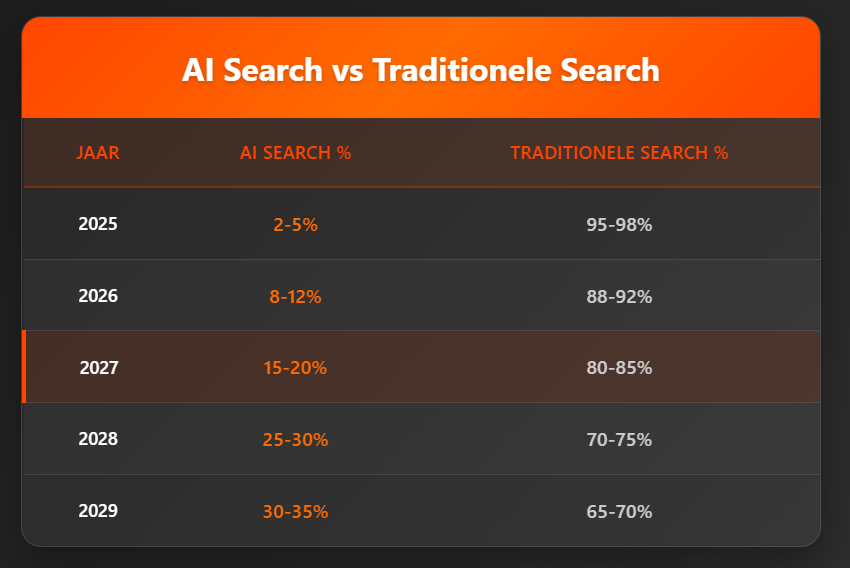Click the AI SEARCH % column header
This screenshot has width=850, height=568.
295,153
